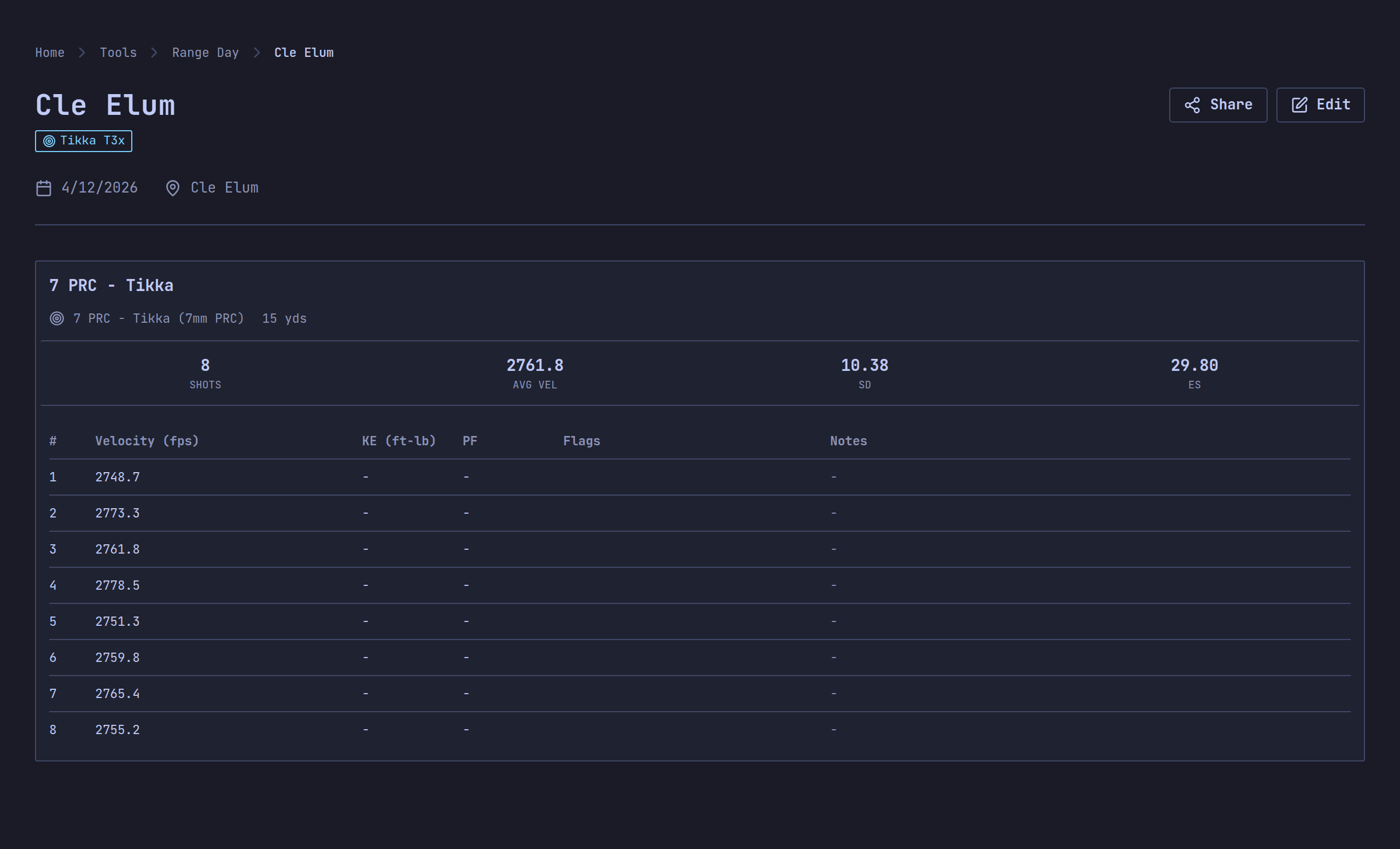Select velocity 2761.8 in shot 3 row
Viewport: 1400px width, 849px height.
(x=118, y=550)
